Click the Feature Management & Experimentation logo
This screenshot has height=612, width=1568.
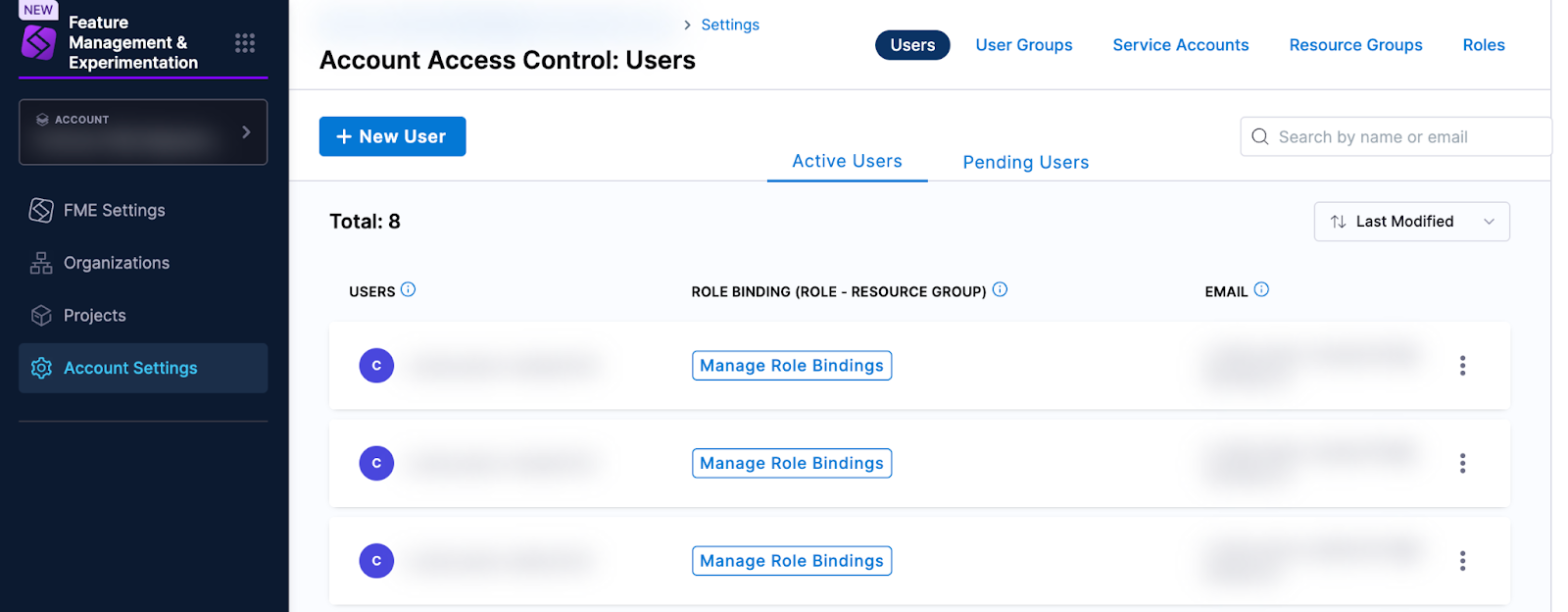(39, 42)
